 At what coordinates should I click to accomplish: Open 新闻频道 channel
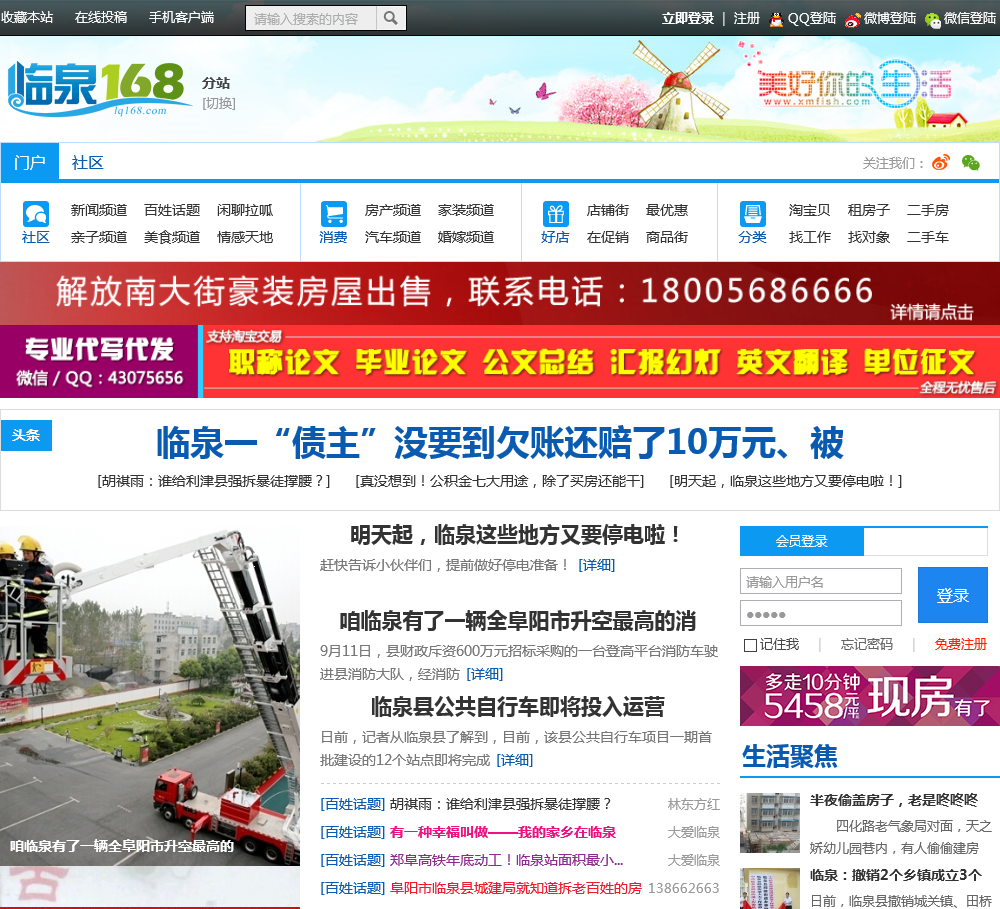99,210
